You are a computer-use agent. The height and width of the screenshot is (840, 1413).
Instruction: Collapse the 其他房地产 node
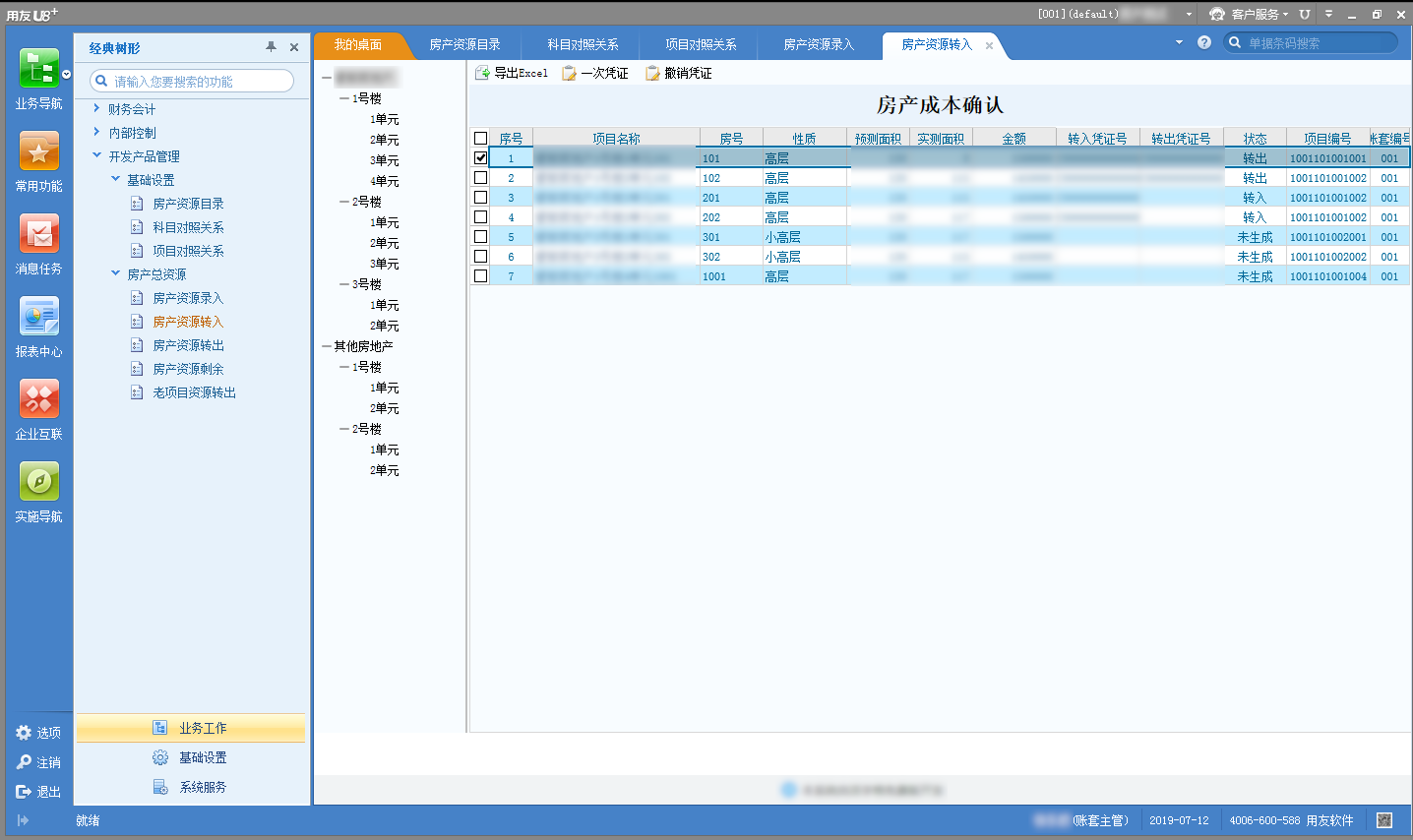point(327,346)
